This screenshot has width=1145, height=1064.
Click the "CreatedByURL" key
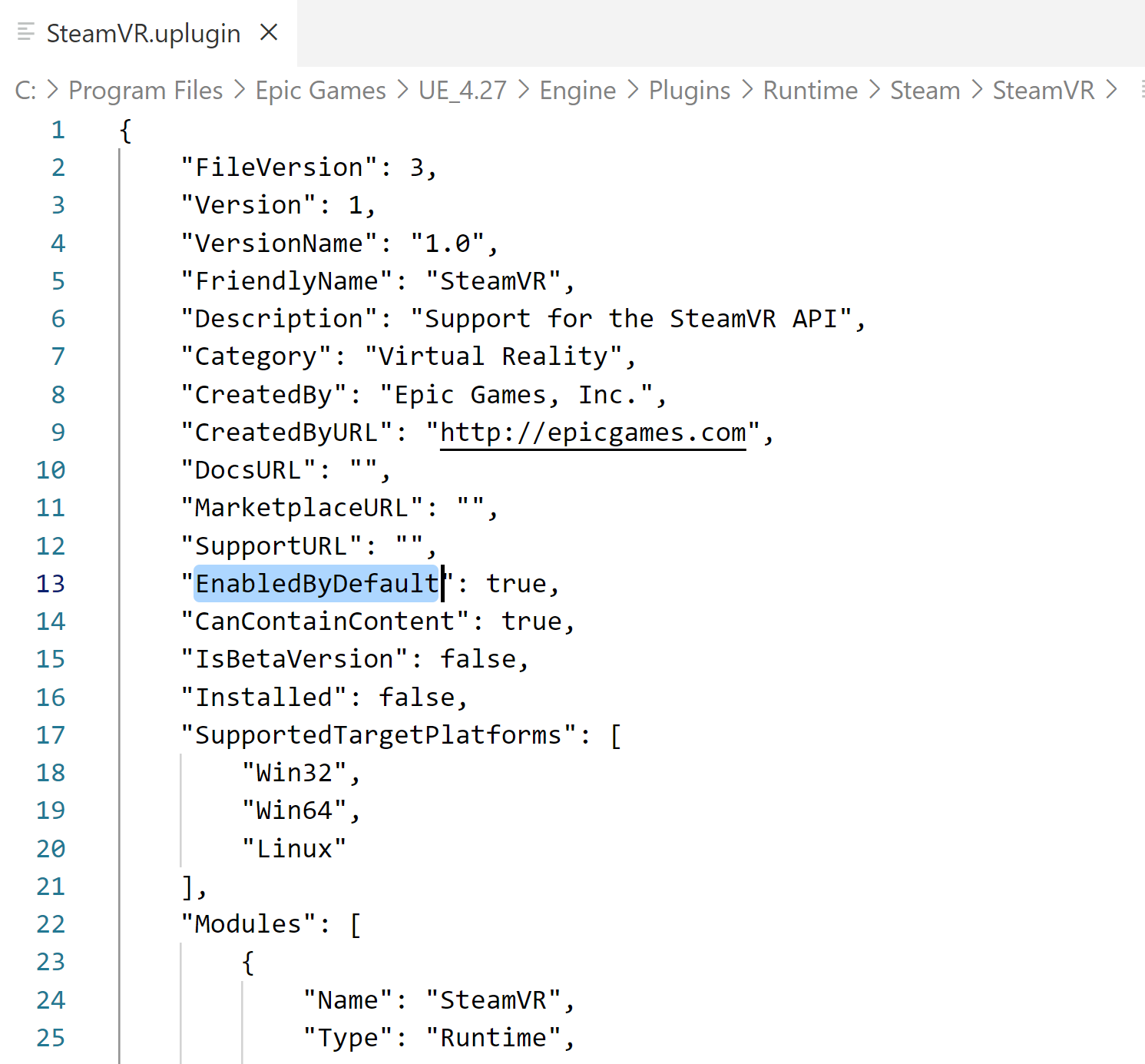[x=286, y=433]
